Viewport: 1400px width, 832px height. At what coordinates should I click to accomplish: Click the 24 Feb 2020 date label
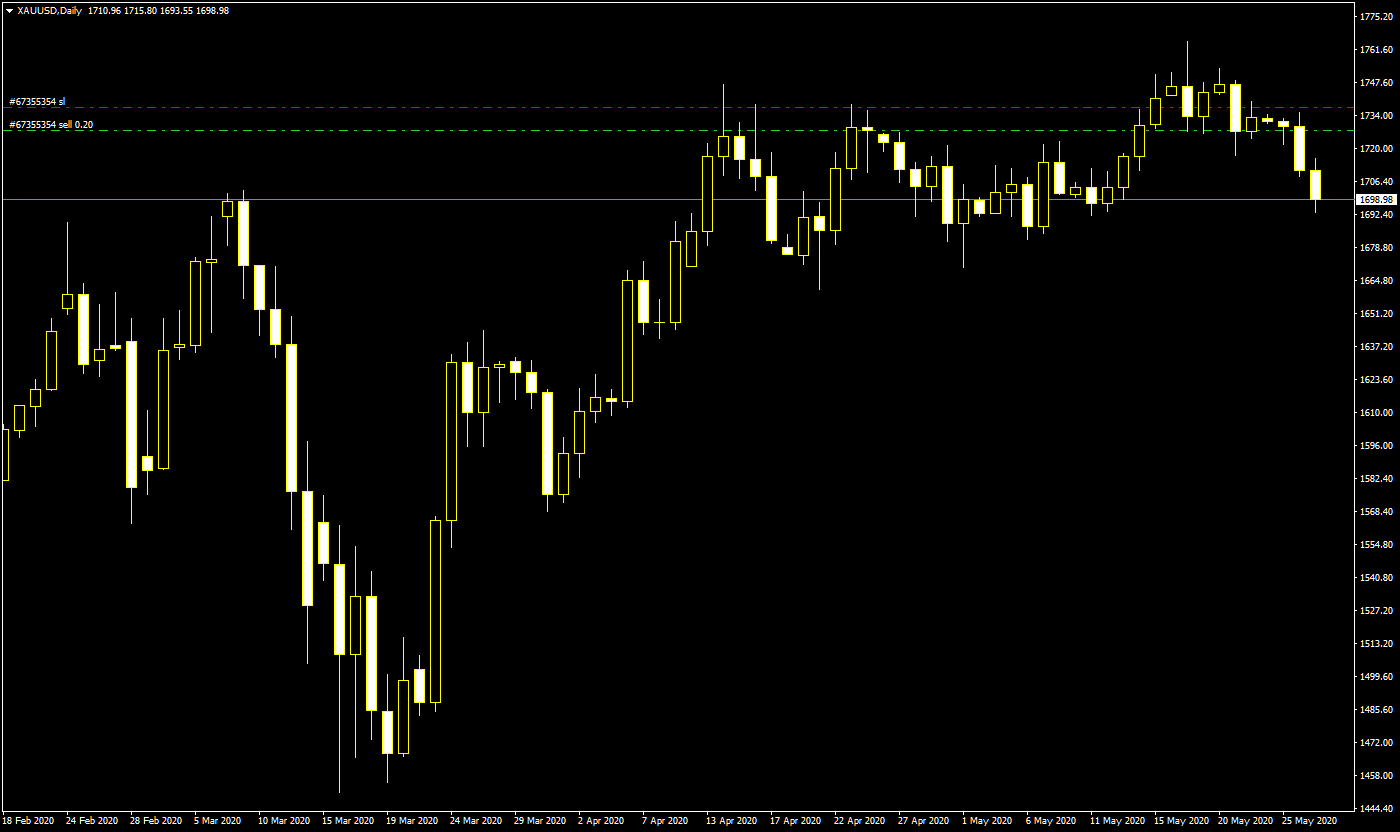92,821
